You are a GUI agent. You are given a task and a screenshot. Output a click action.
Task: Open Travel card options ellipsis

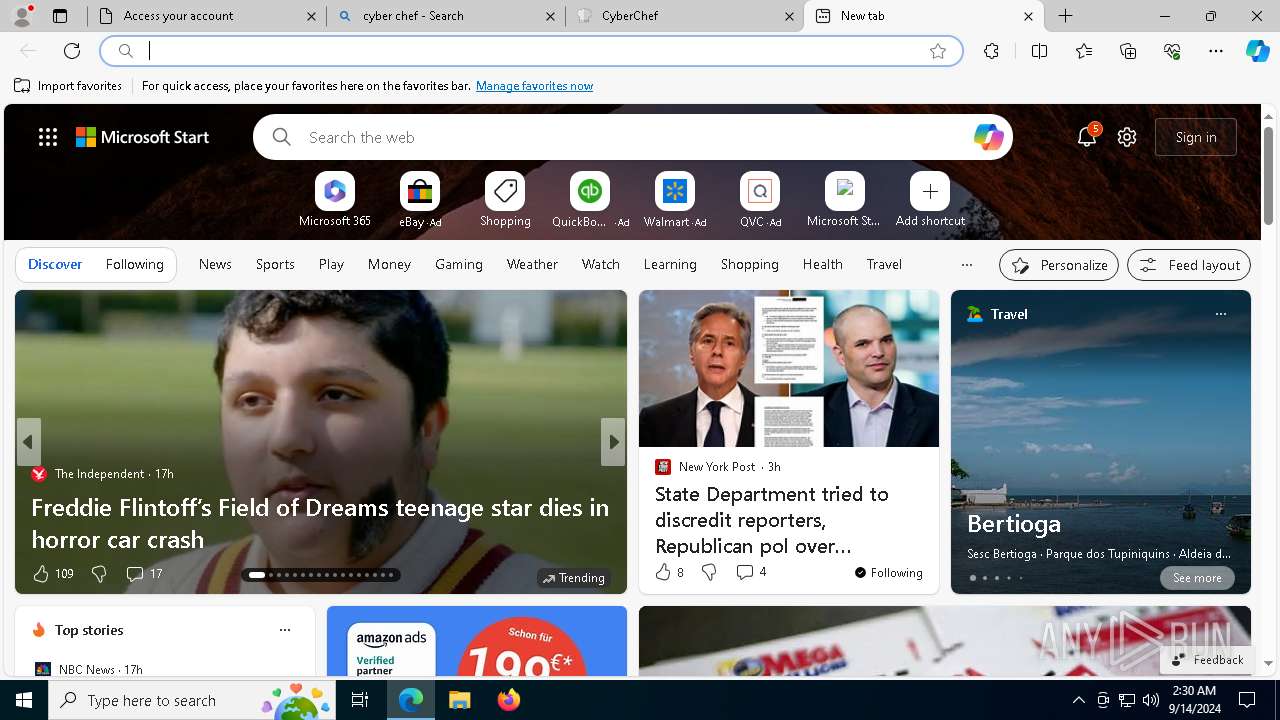[x=1220, y=314]
